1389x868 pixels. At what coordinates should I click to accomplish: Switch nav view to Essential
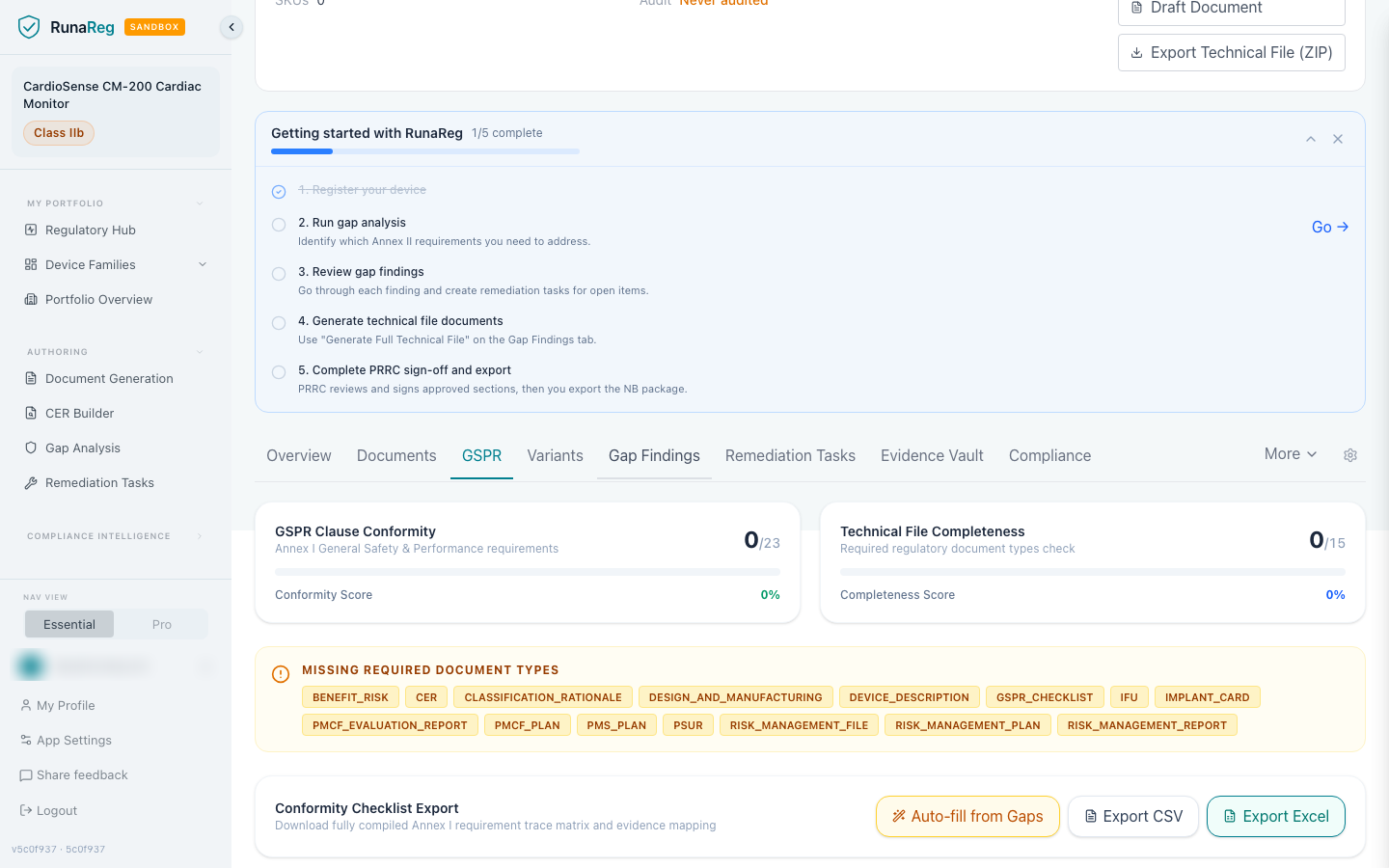[69, 624]
